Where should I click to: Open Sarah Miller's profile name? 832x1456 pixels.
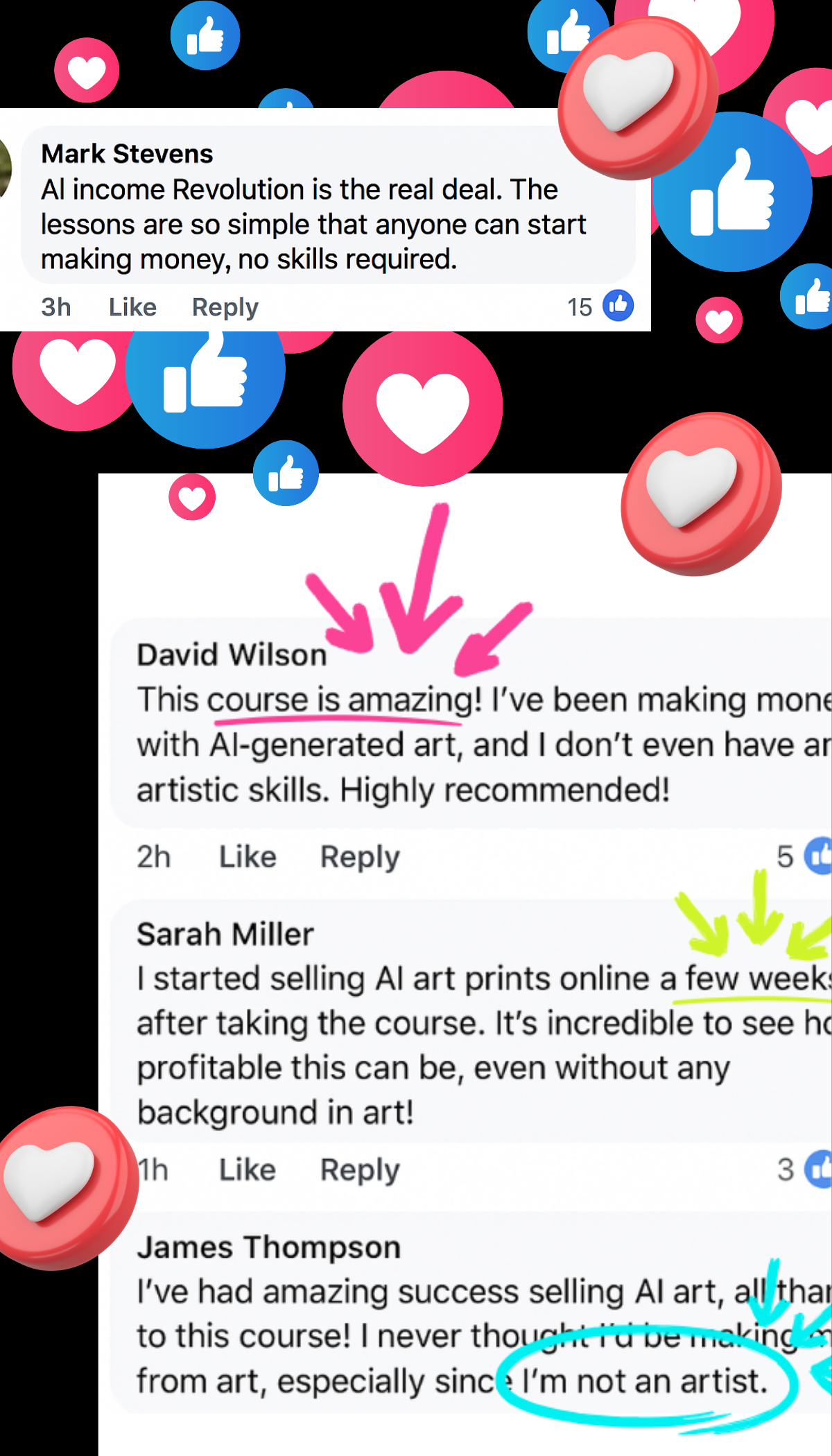tap(225, 934)
